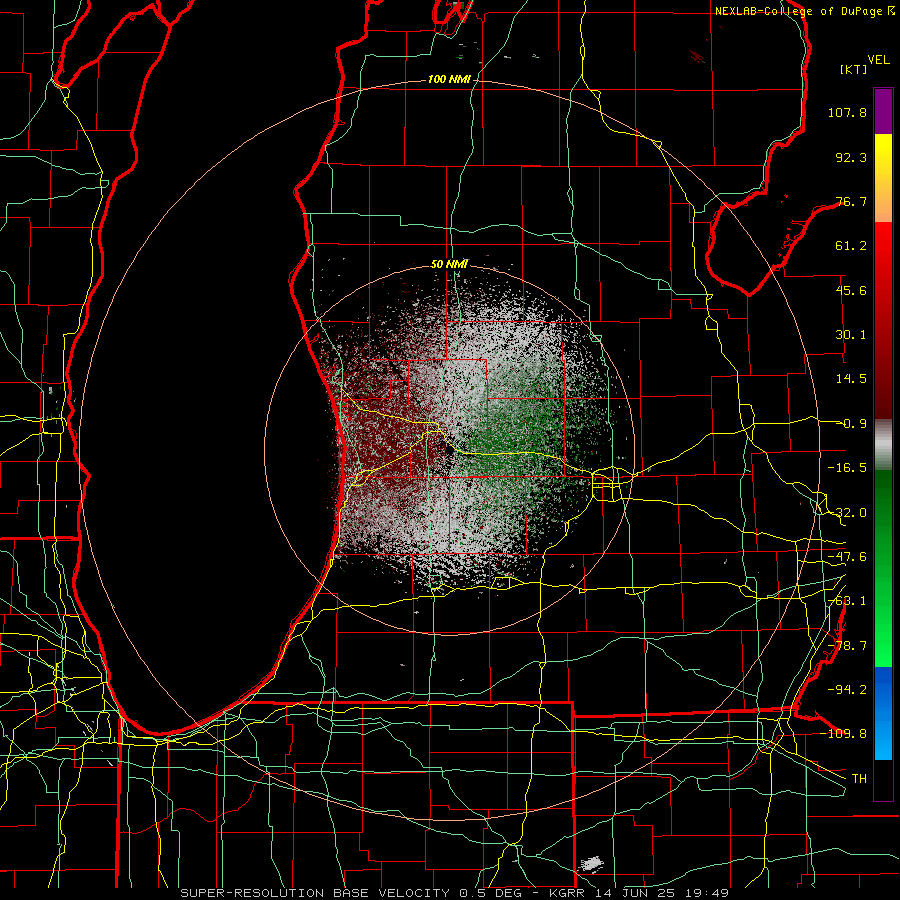
Task: Click the -32.0 velocity label
Action: click(x=847, y=513)
